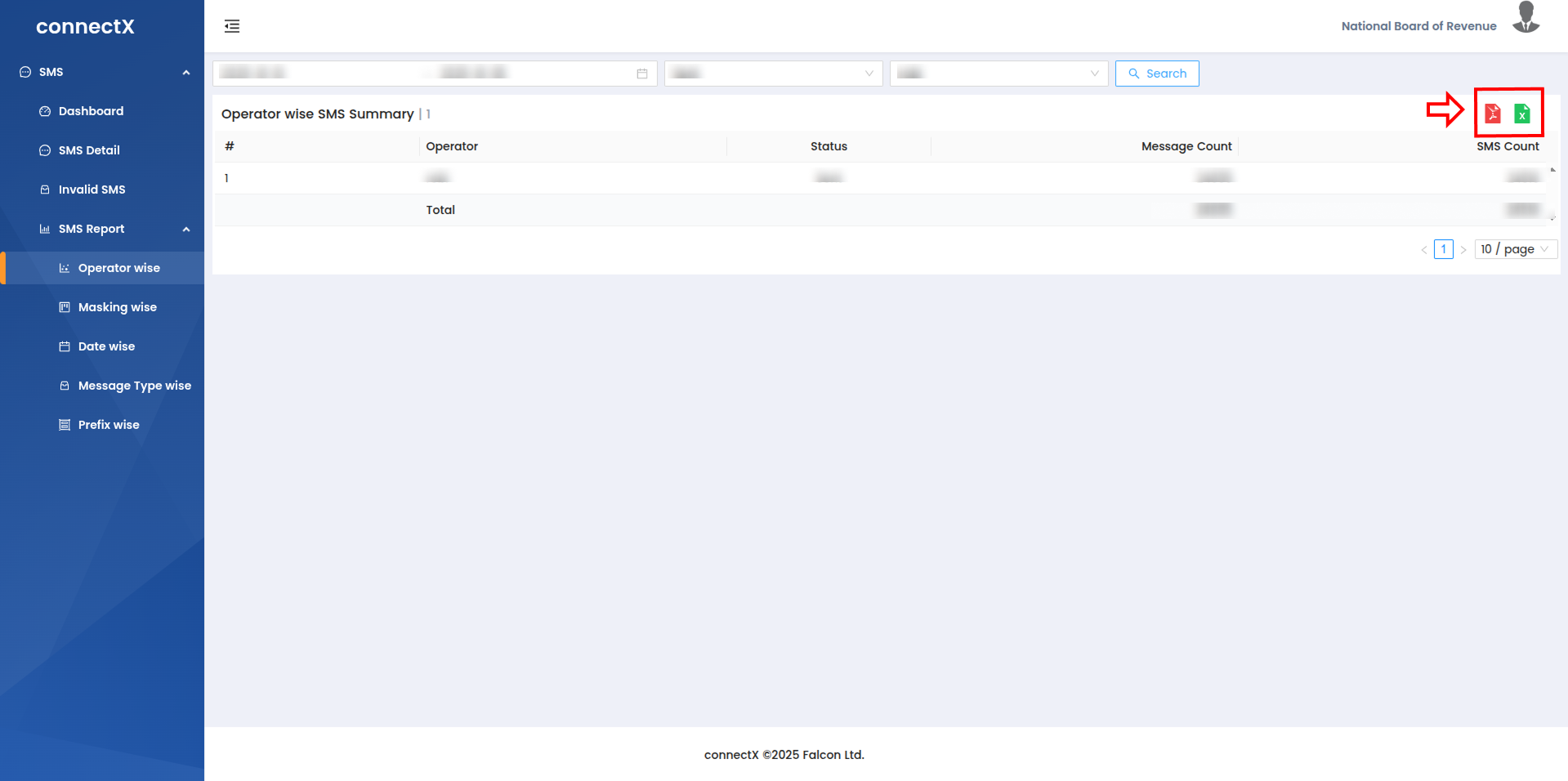Screen dimensions: 1568x781
Task: Click the connectX logo
Action: click(85, 26)
